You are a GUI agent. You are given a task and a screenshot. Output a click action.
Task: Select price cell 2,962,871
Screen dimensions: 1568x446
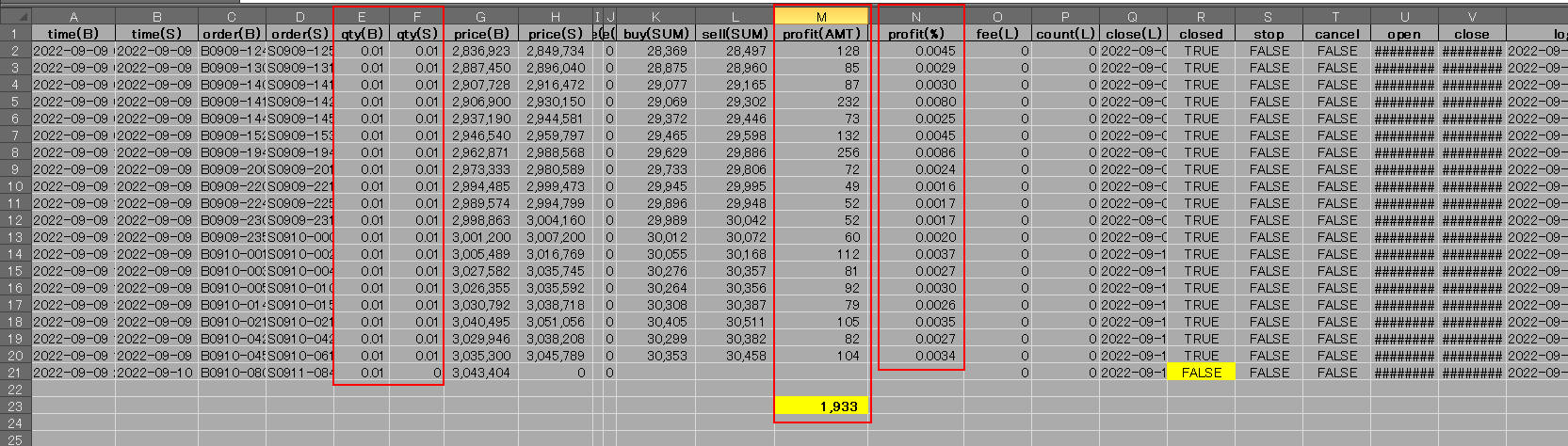(x=480, y=152)
